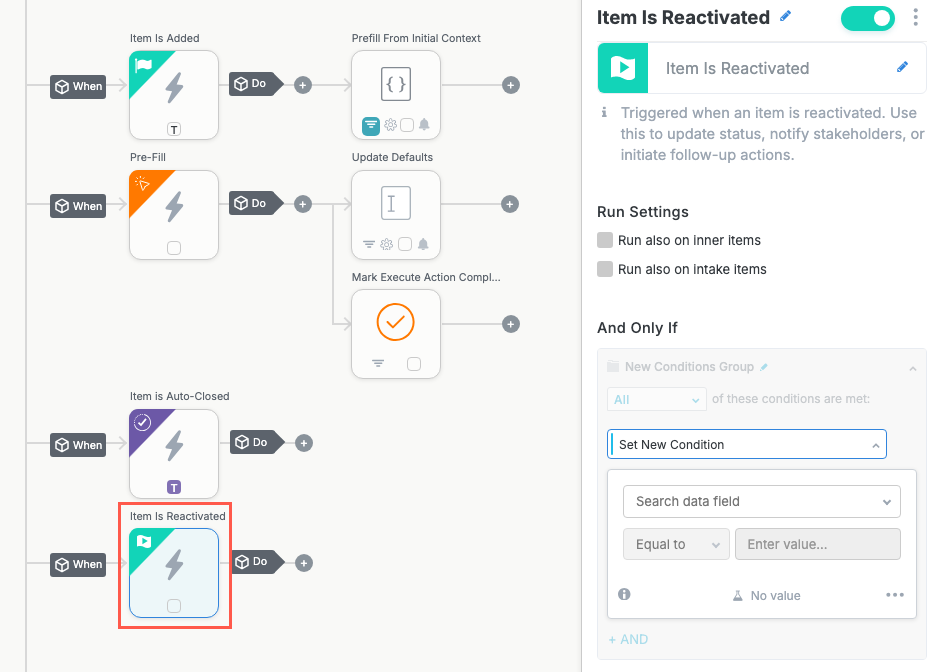The width and height of the screenshot is (938, 672).
Task: Open gear settings on Update Defaults node
Action: point(388,244)
